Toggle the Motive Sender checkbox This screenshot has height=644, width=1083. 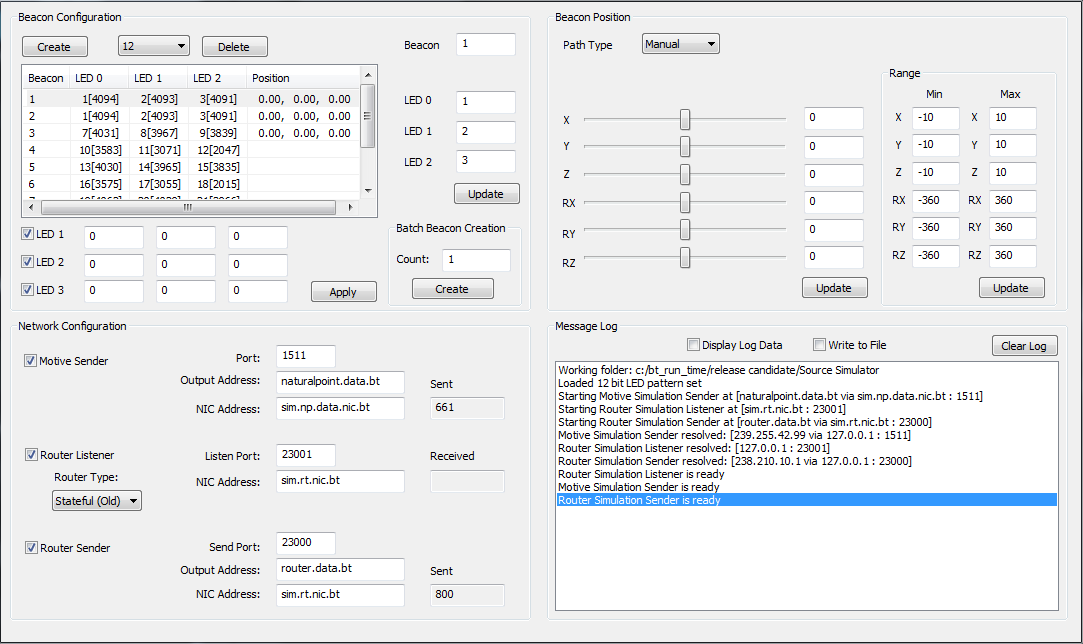(30, 361)
